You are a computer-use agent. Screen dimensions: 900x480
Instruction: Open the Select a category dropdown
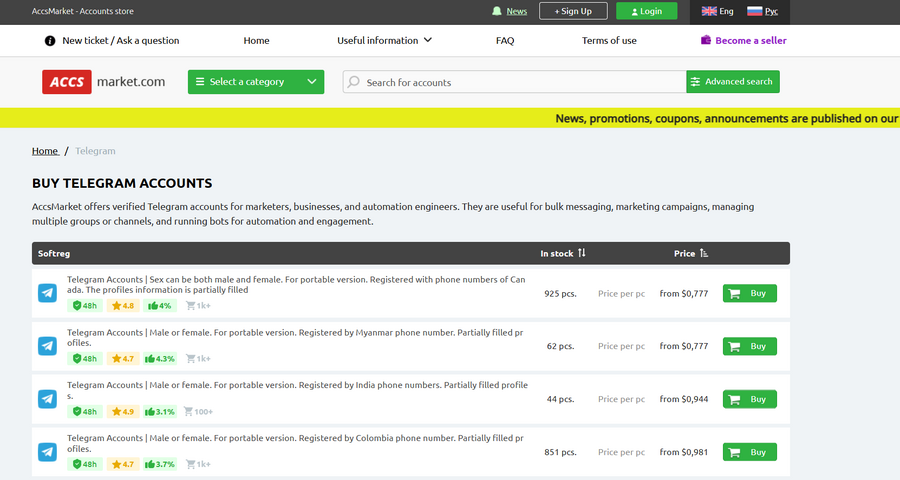click(255, 82)
